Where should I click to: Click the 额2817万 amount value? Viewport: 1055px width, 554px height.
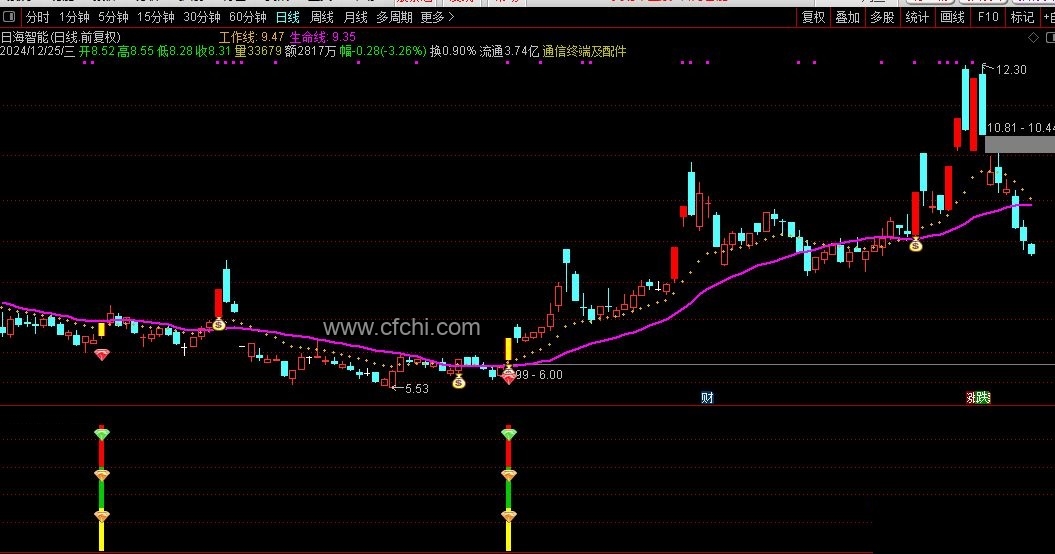click(x=310, y=51)
